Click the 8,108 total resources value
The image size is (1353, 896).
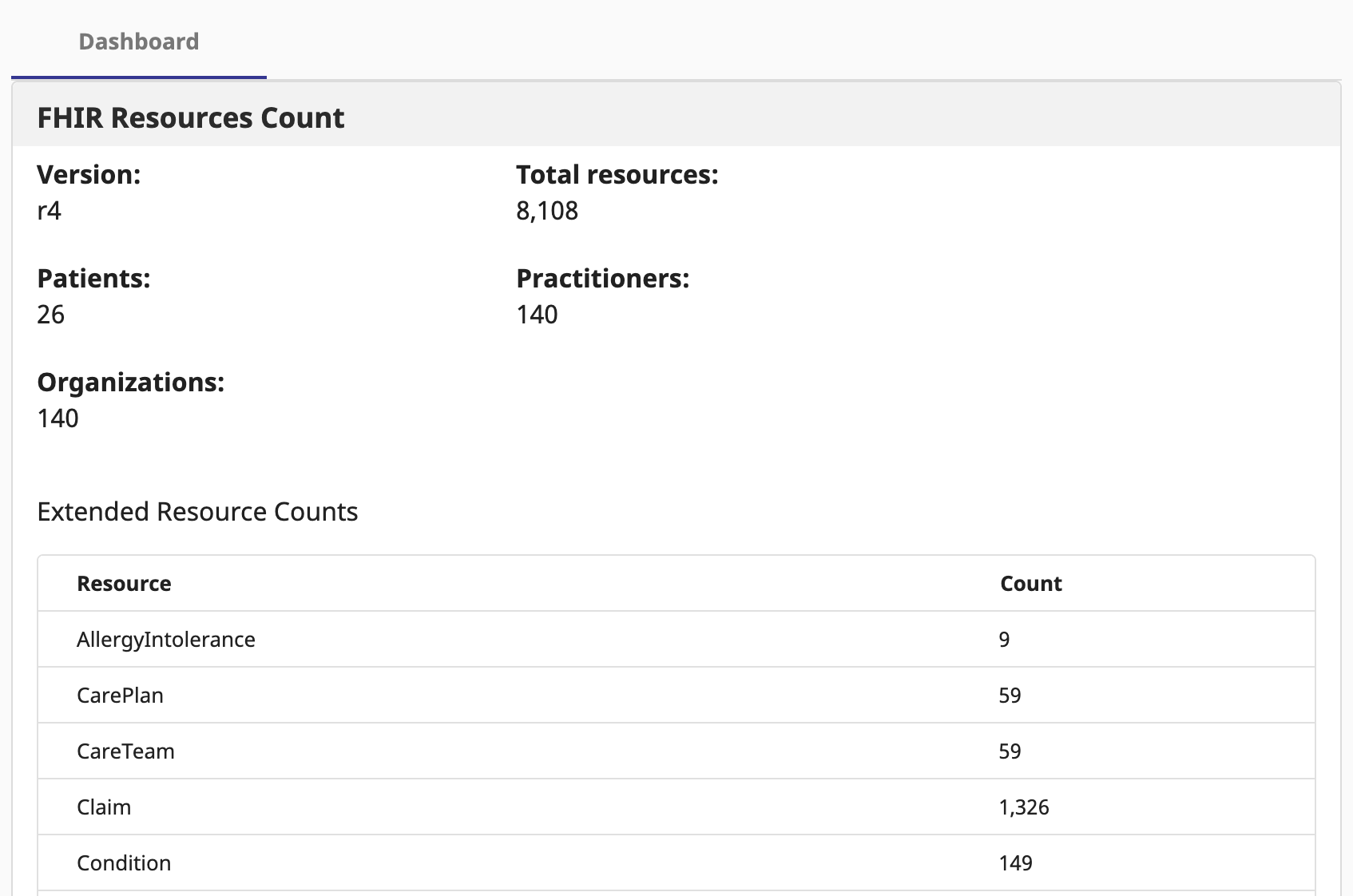547,211
